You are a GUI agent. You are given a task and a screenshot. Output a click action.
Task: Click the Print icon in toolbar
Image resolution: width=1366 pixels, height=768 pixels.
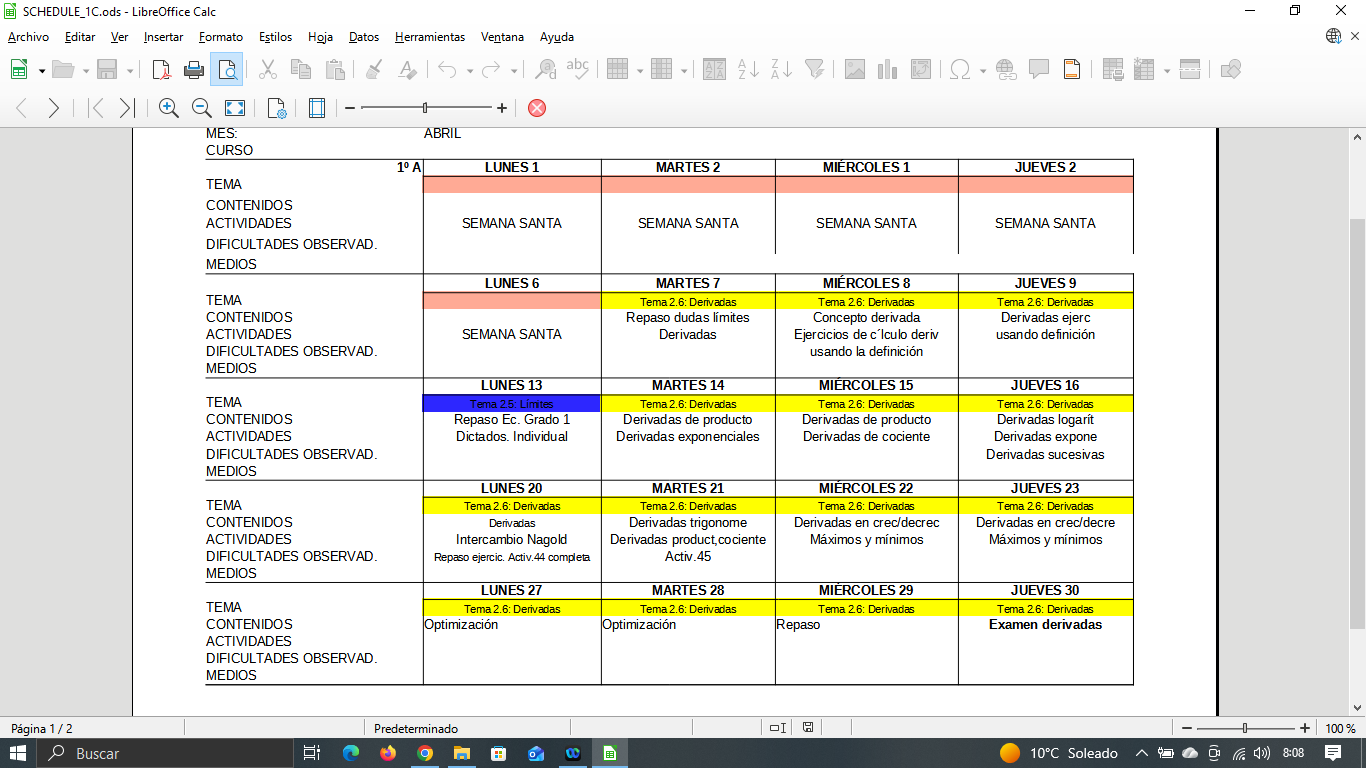coord(194,69)
